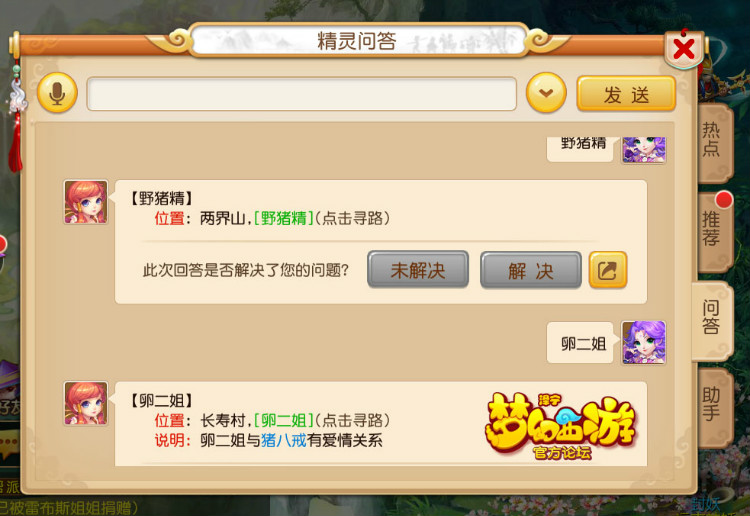Click the green [卵二姐] pathfinding link
750x516 pixels.
284,420
